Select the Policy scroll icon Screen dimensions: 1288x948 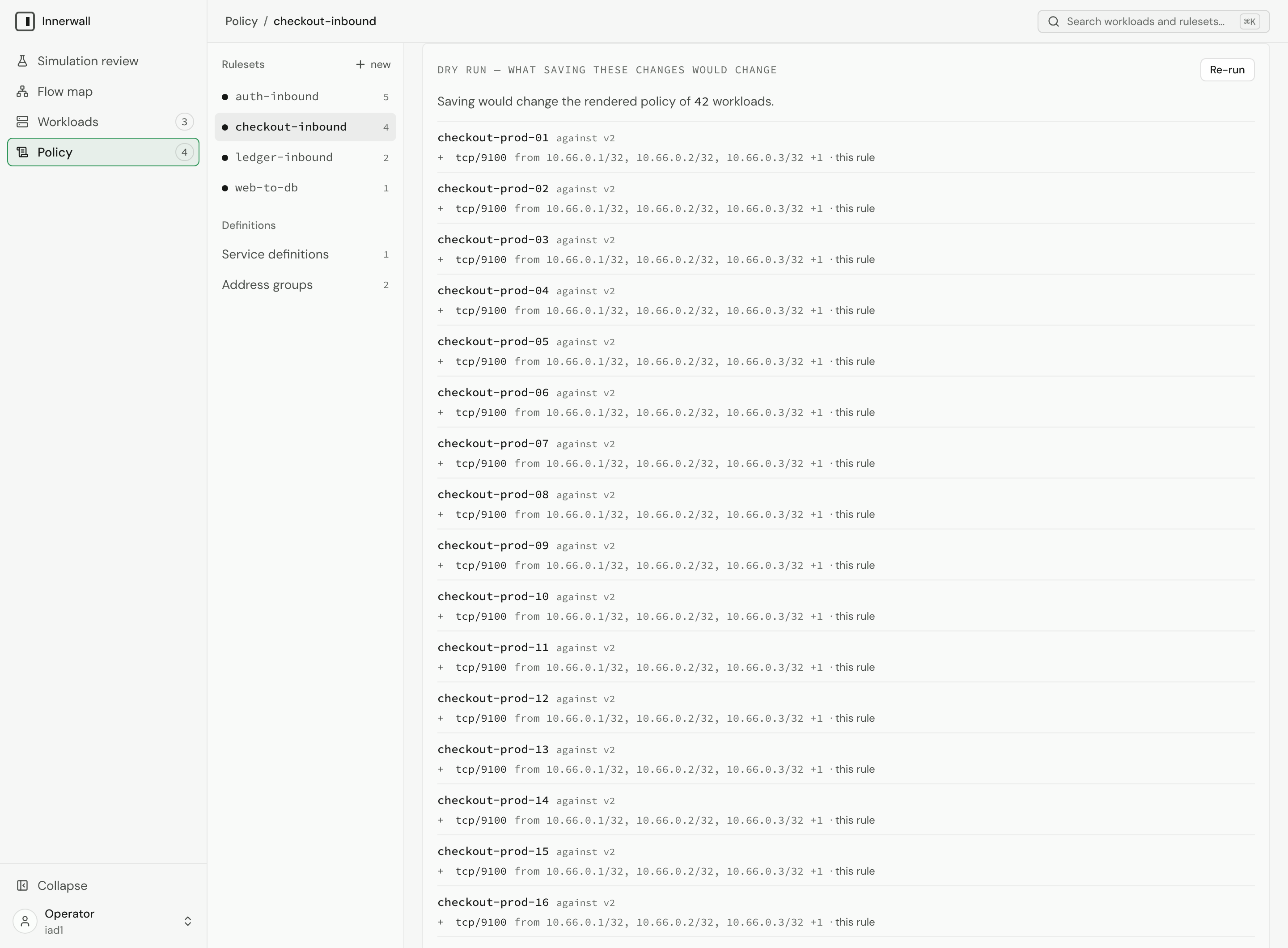point(22,152)
